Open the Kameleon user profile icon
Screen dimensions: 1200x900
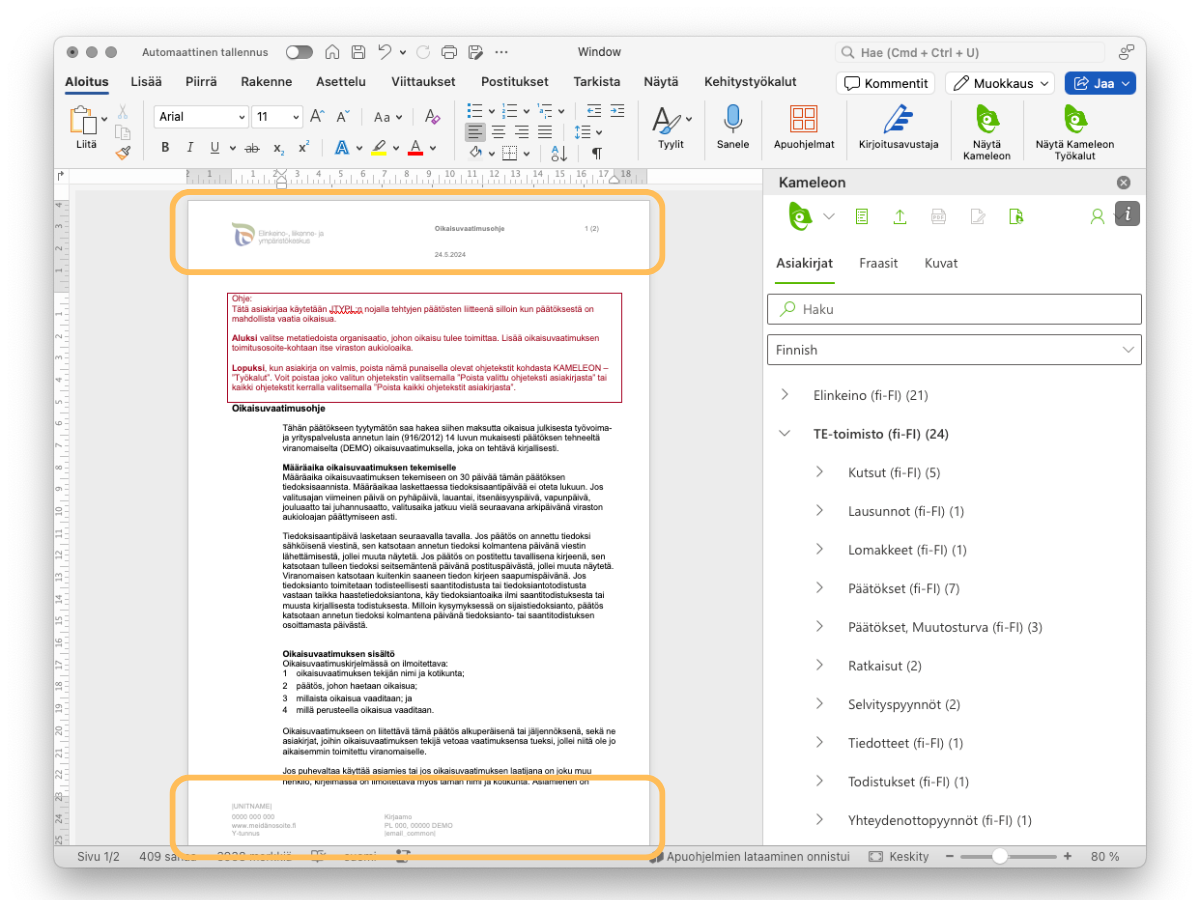click(x=1097, y=215)
